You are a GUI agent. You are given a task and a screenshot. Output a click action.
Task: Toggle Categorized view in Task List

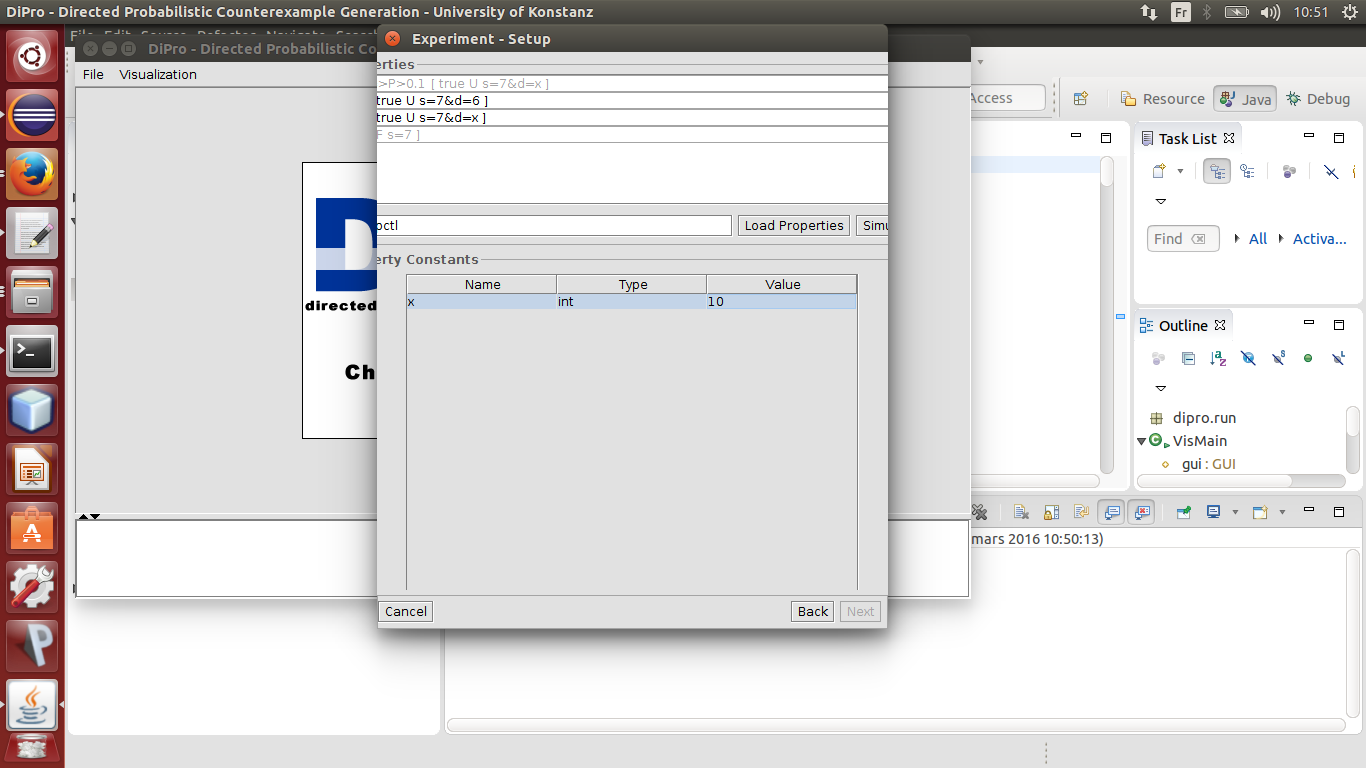pyautogui.click(x=1216, y=171)
